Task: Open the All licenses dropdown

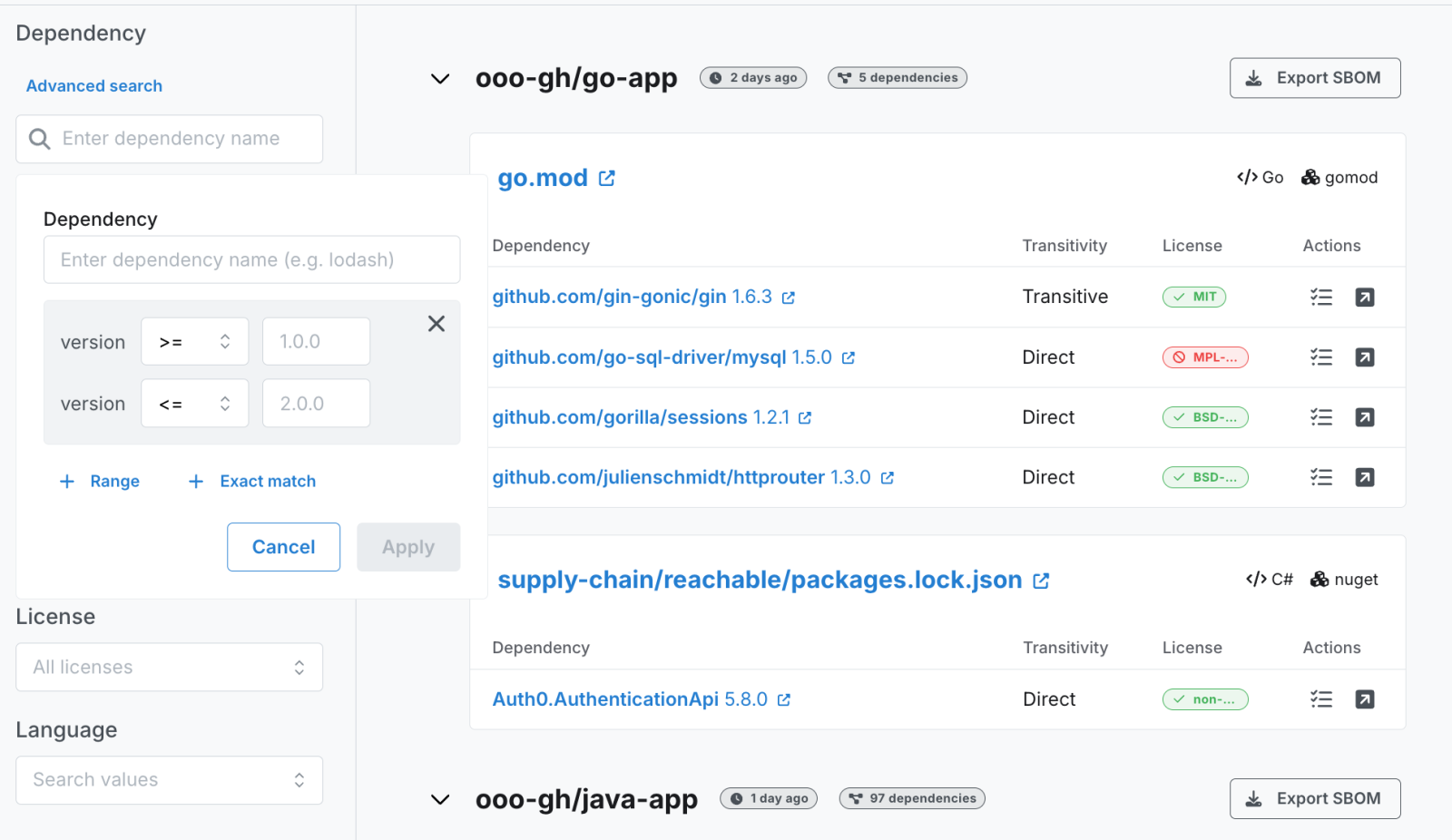Action: 170,668
